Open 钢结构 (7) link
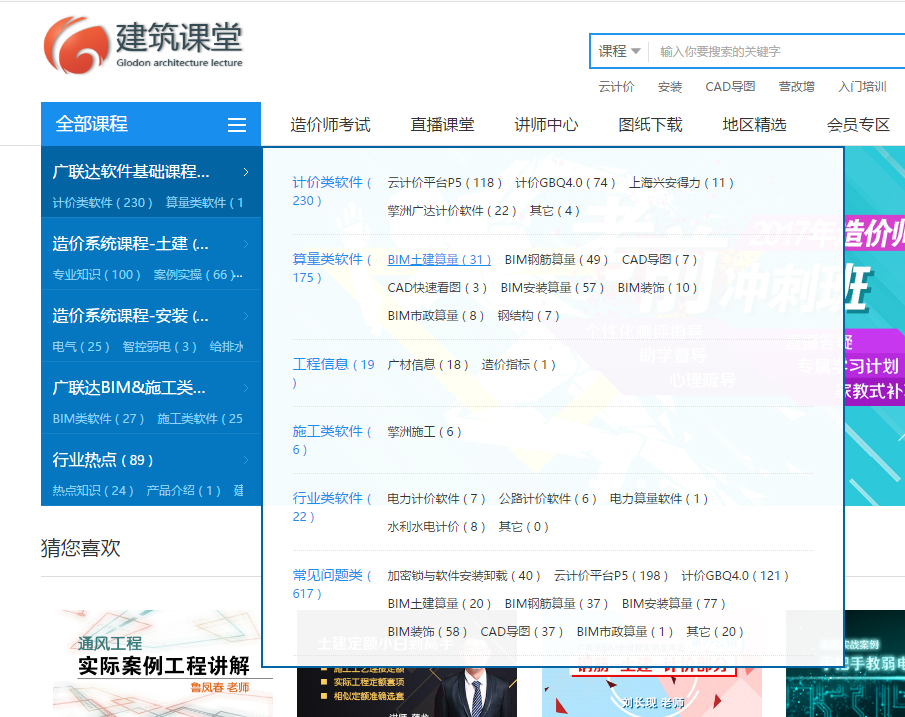The image size is (905, 717). coord(529,316)
